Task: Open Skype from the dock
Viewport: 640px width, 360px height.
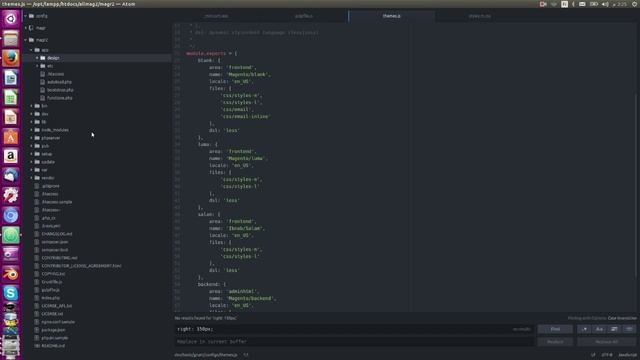Action: pos(11,293)
